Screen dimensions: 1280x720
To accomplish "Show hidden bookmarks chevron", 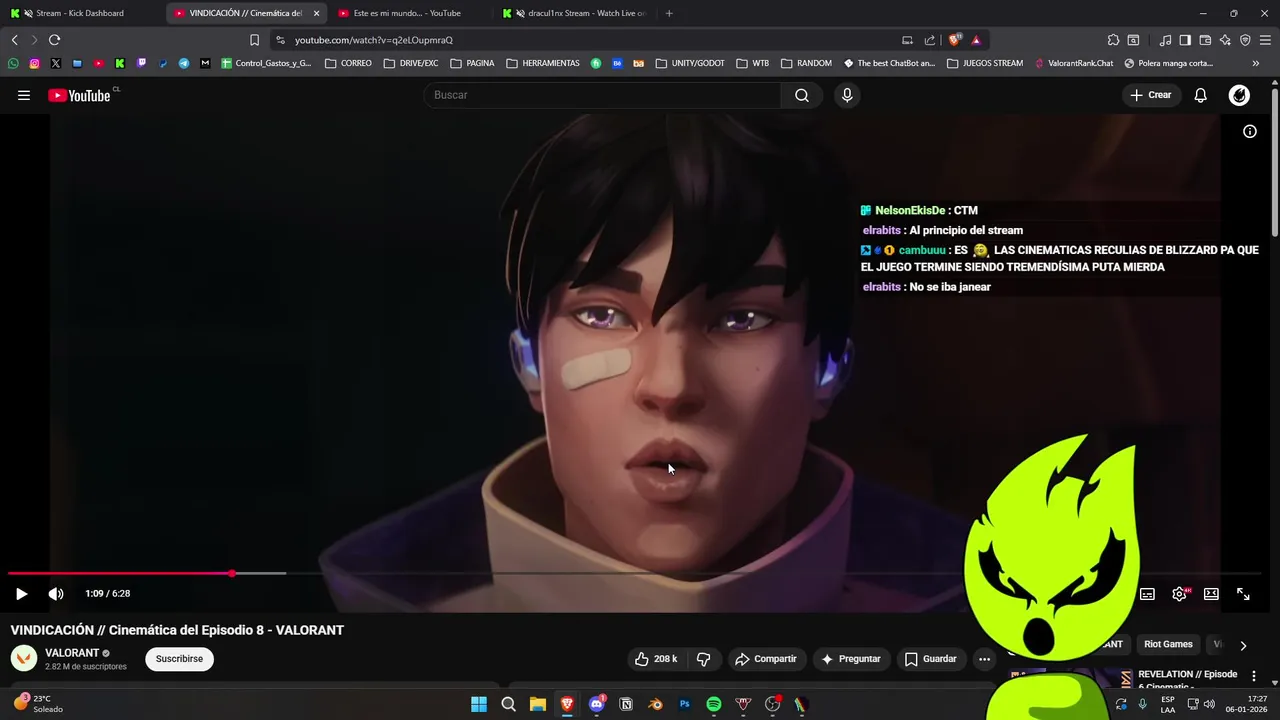I will (x=1255, y=63).
